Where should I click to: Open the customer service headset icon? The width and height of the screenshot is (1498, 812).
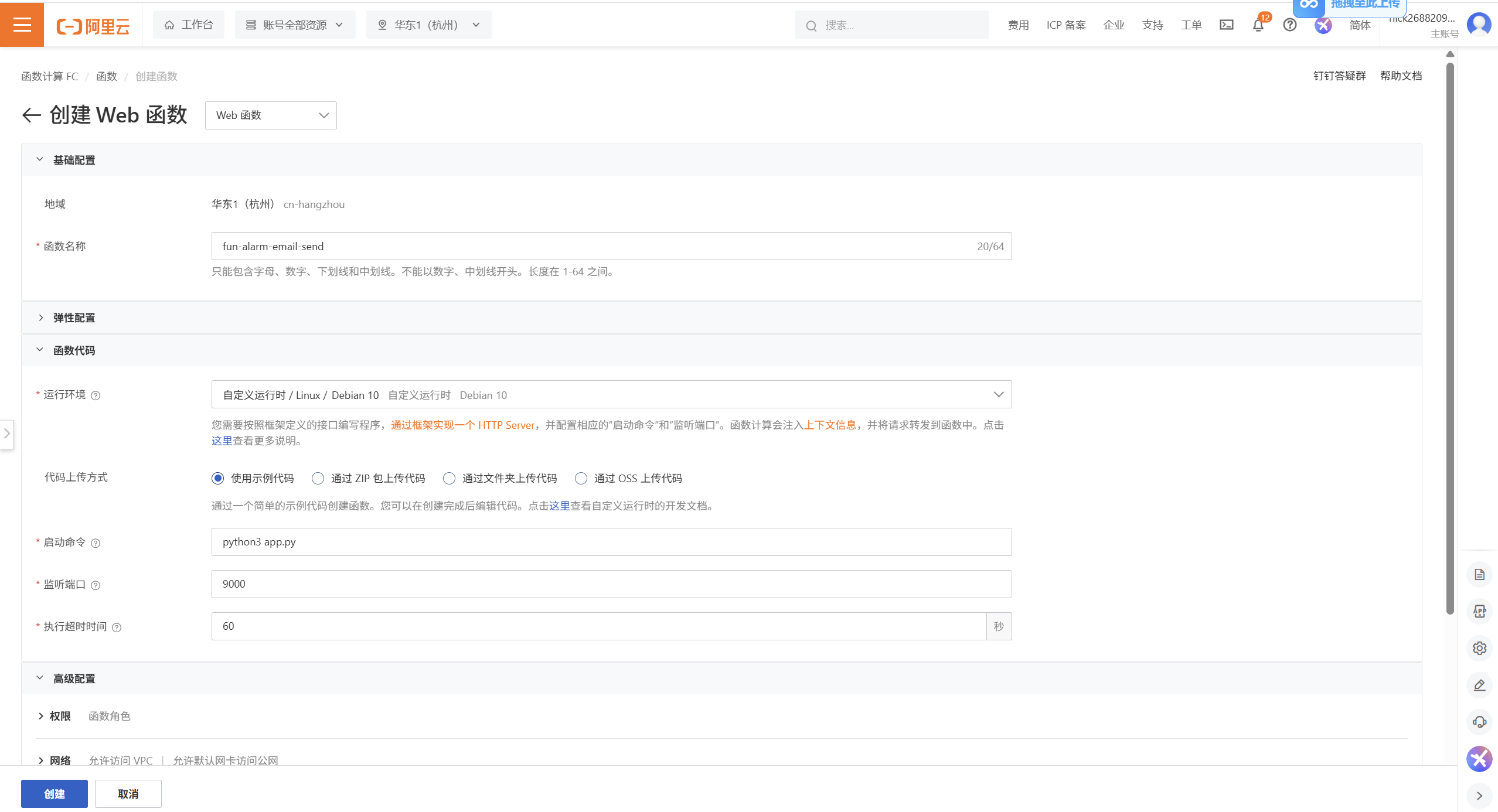tap(1479, 722)
